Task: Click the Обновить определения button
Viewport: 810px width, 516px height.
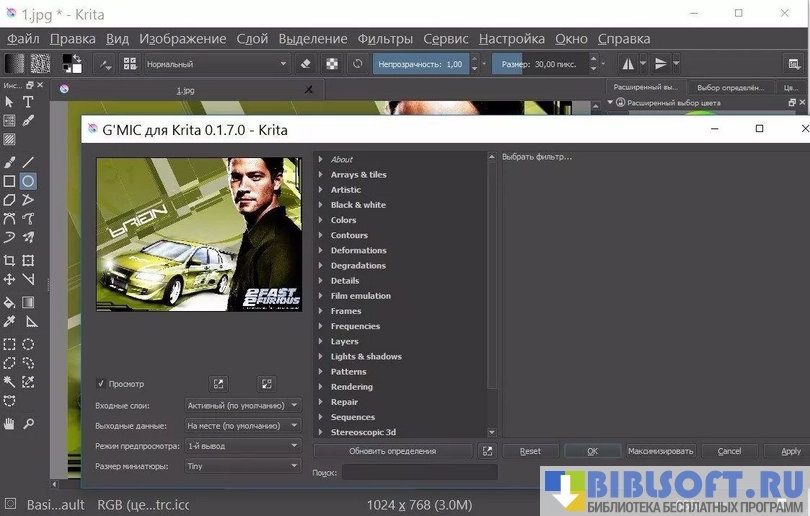Action: click(392, 451)
